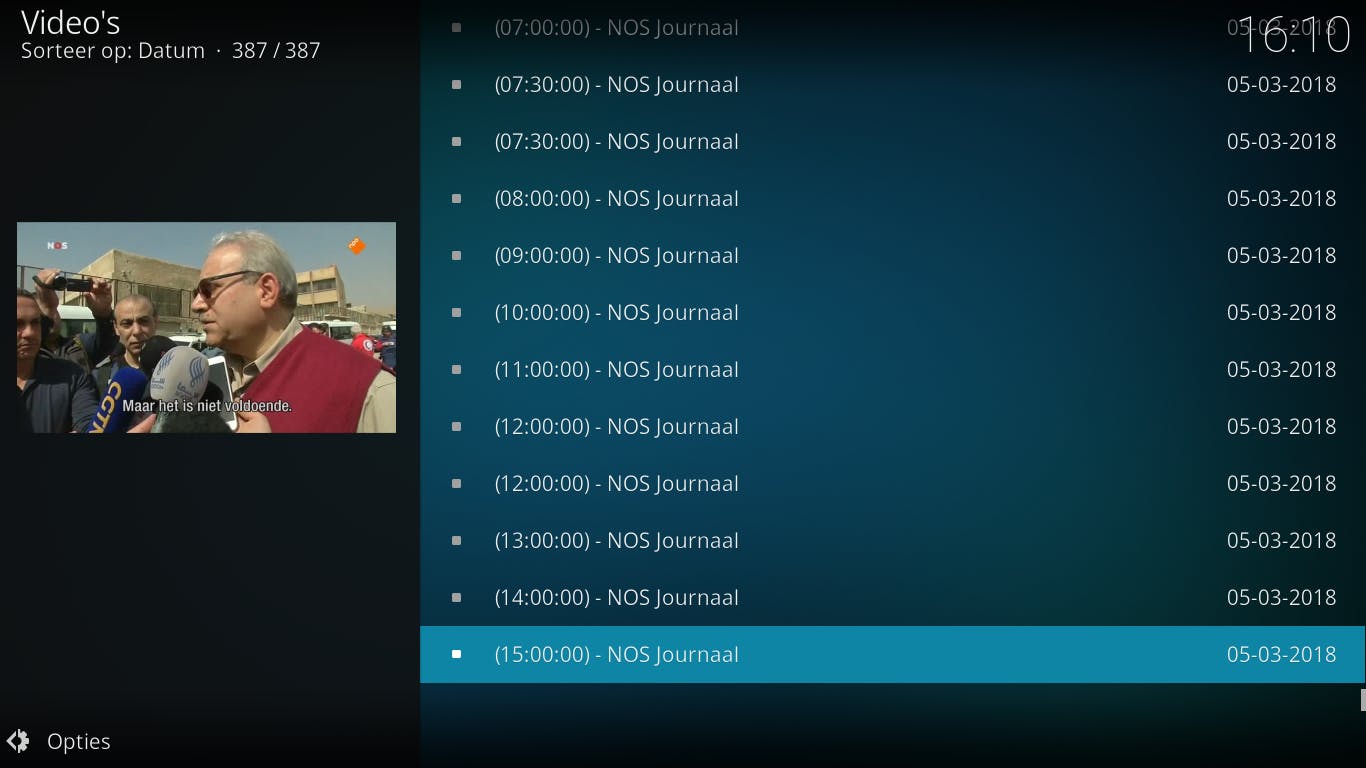Screen dimensions: 1366x768
Task: Click the list scrollbar handle
Action: tap(1362, 699)
